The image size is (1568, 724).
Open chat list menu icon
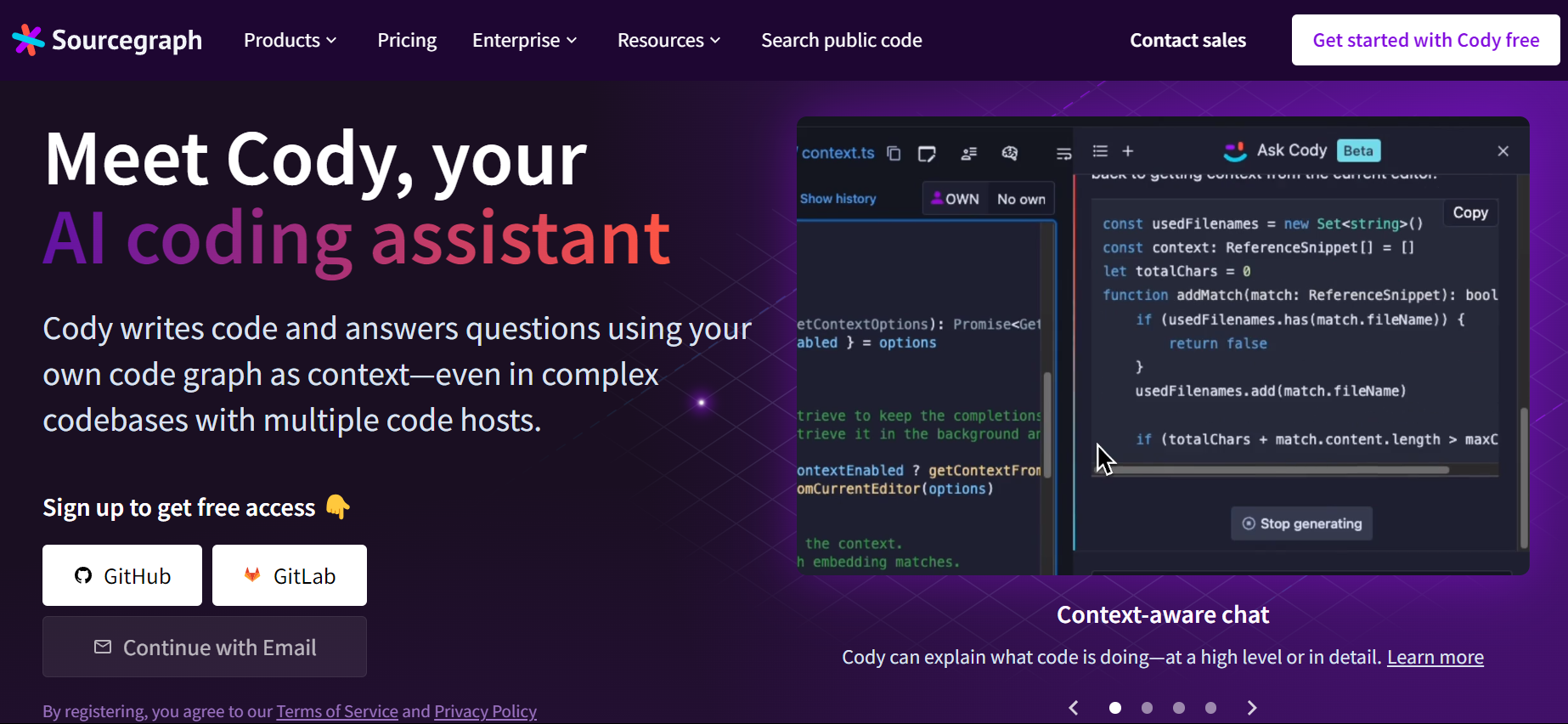(1100, 150)
